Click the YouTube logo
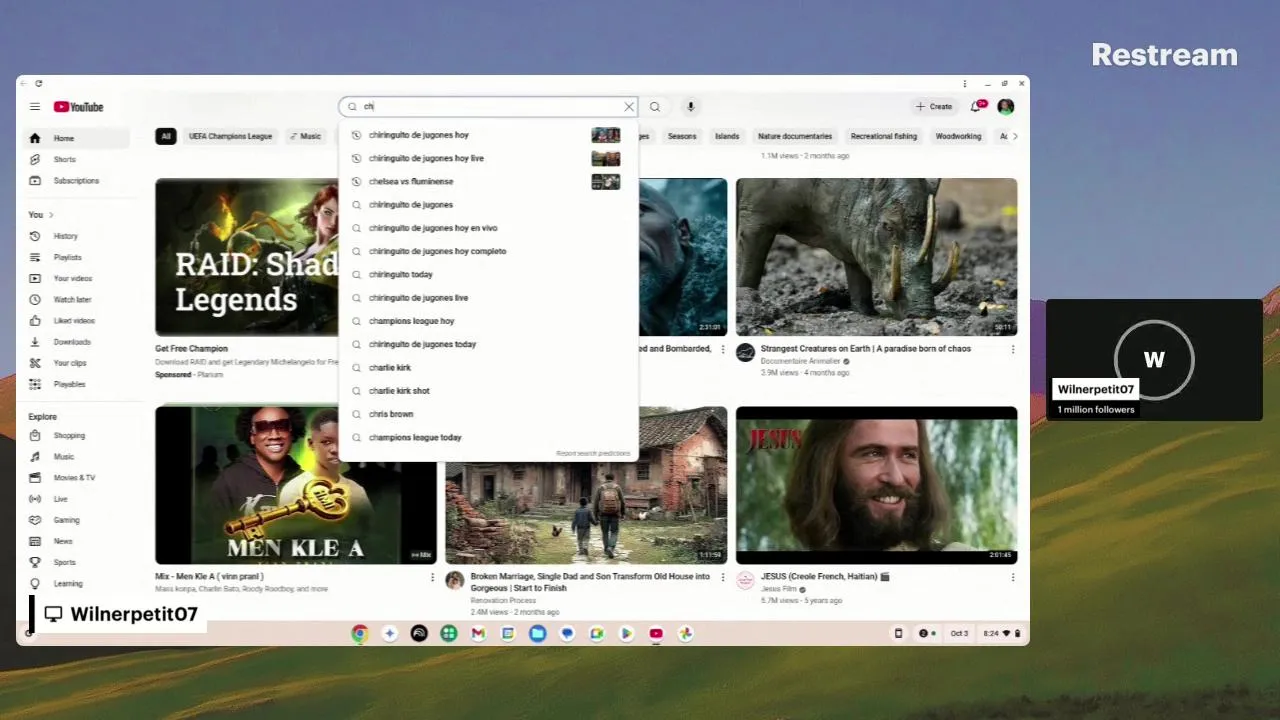This screenshot has width=1280, height=720. 79,107
